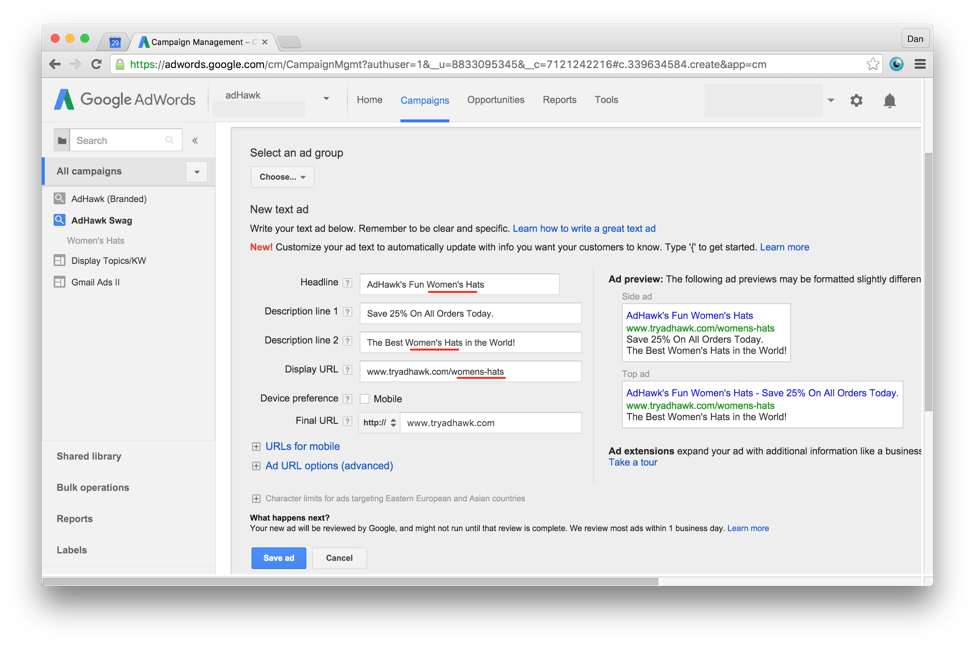This screenshot has width=975, height=646.
Task: Reload the page with refresh icon
Action: 96,64
